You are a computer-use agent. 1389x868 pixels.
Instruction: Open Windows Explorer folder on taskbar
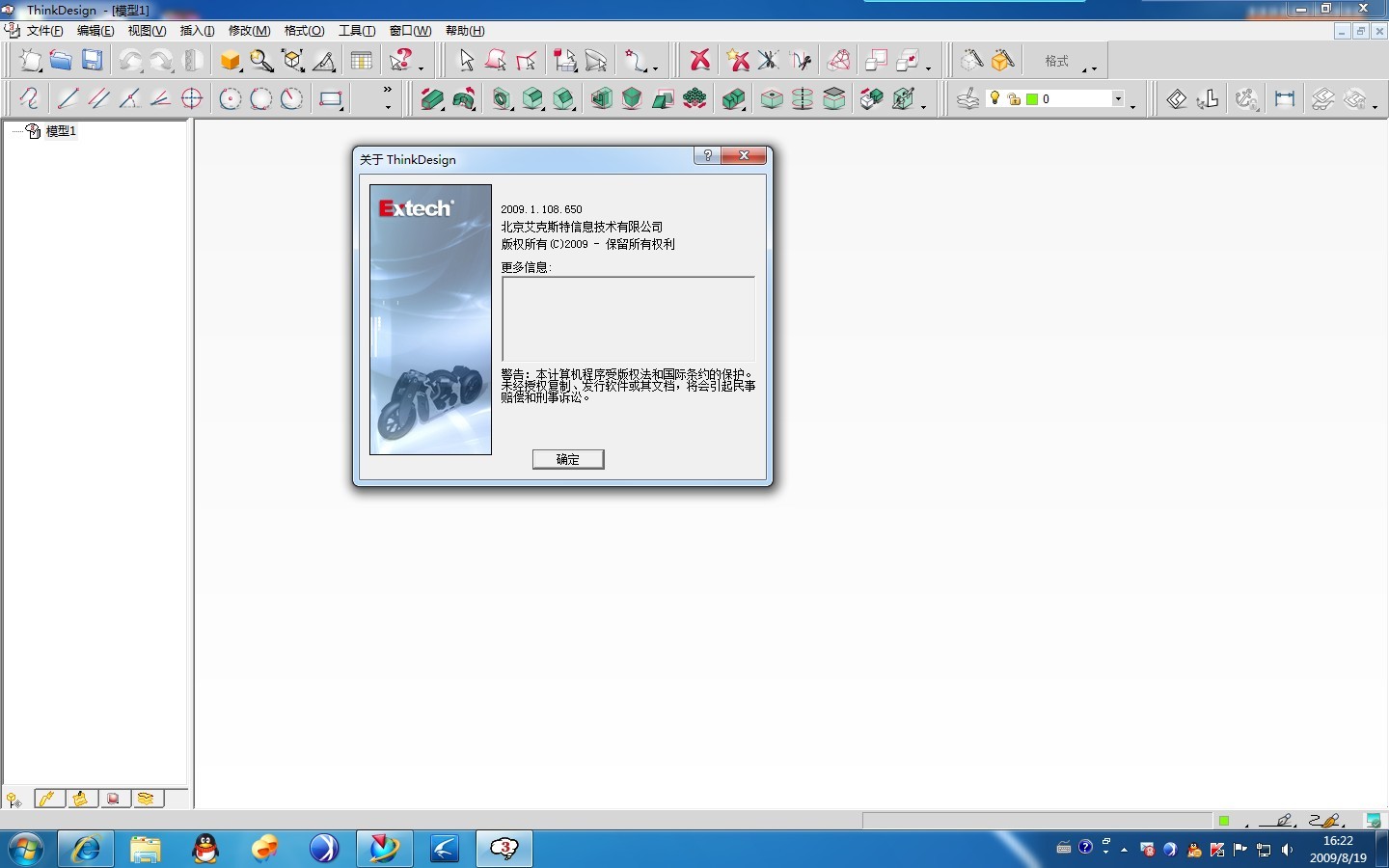pos(146,850)
